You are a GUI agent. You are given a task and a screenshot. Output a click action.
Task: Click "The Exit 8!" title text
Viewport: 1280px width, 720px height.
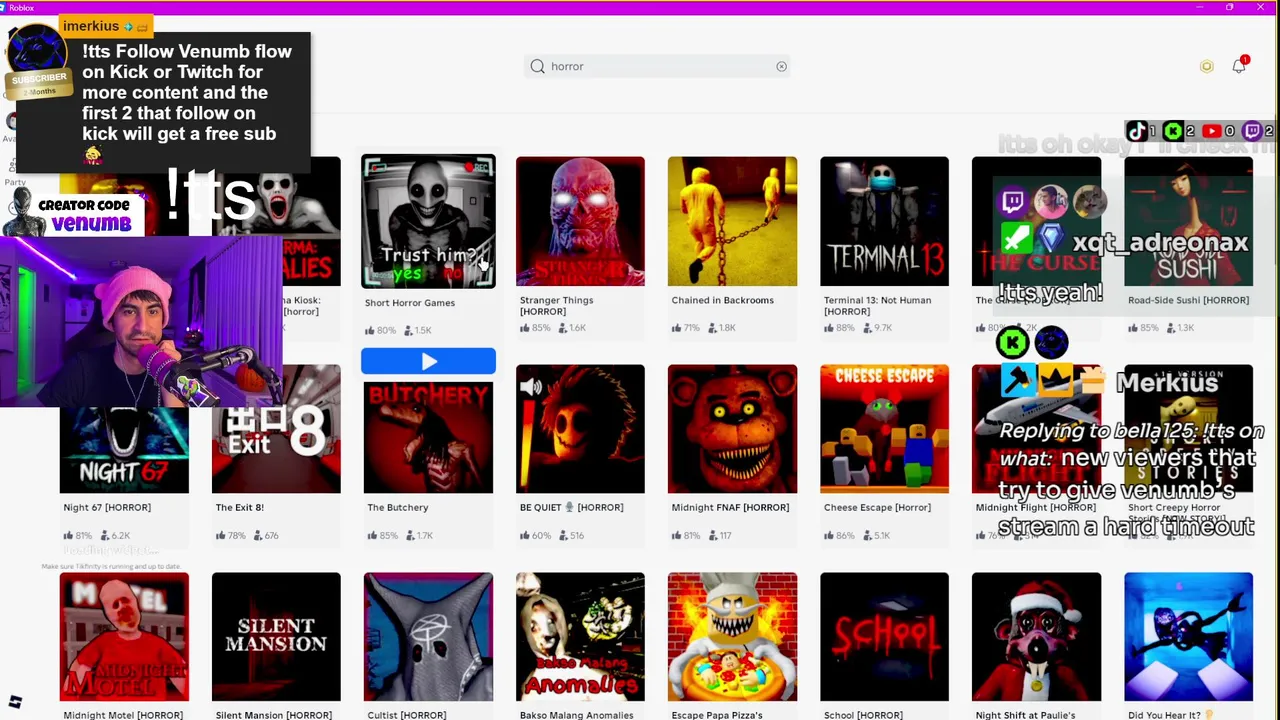239,507
